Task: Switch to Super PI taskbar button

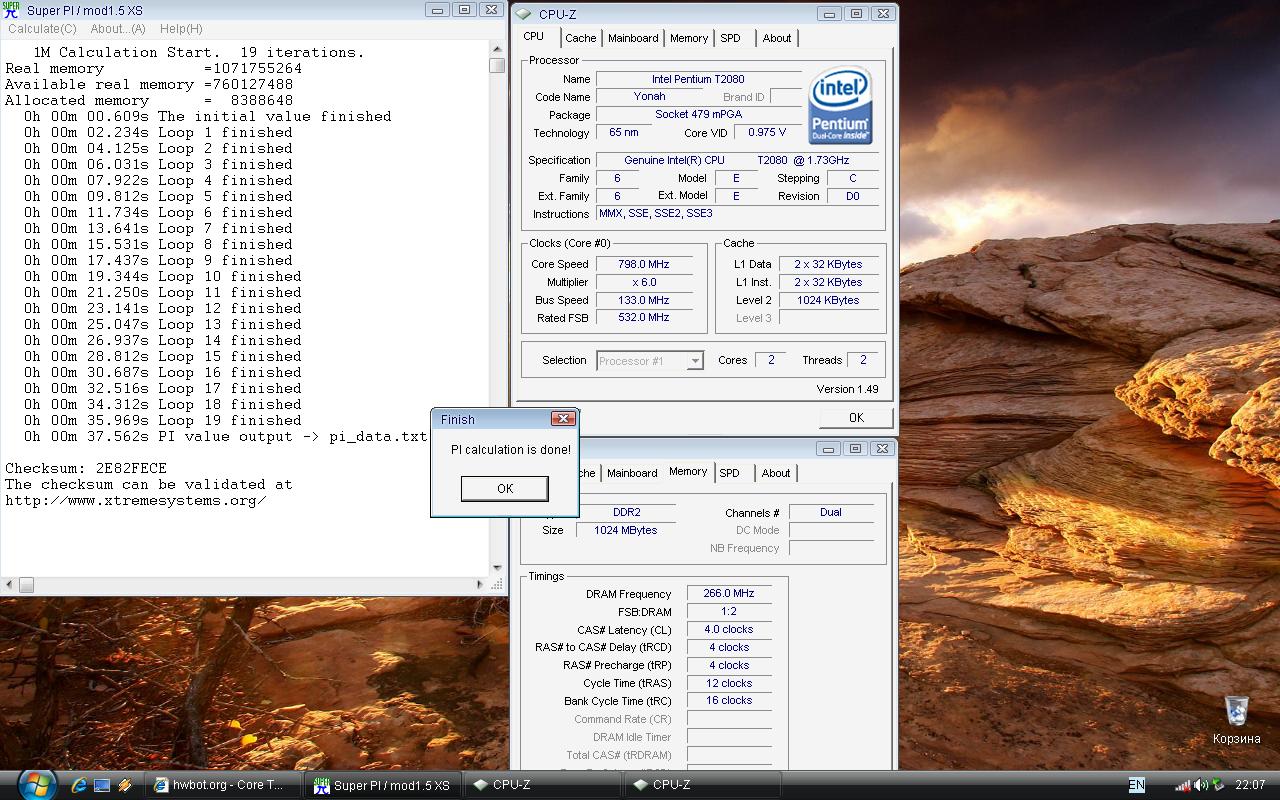Action: point(385,785)
